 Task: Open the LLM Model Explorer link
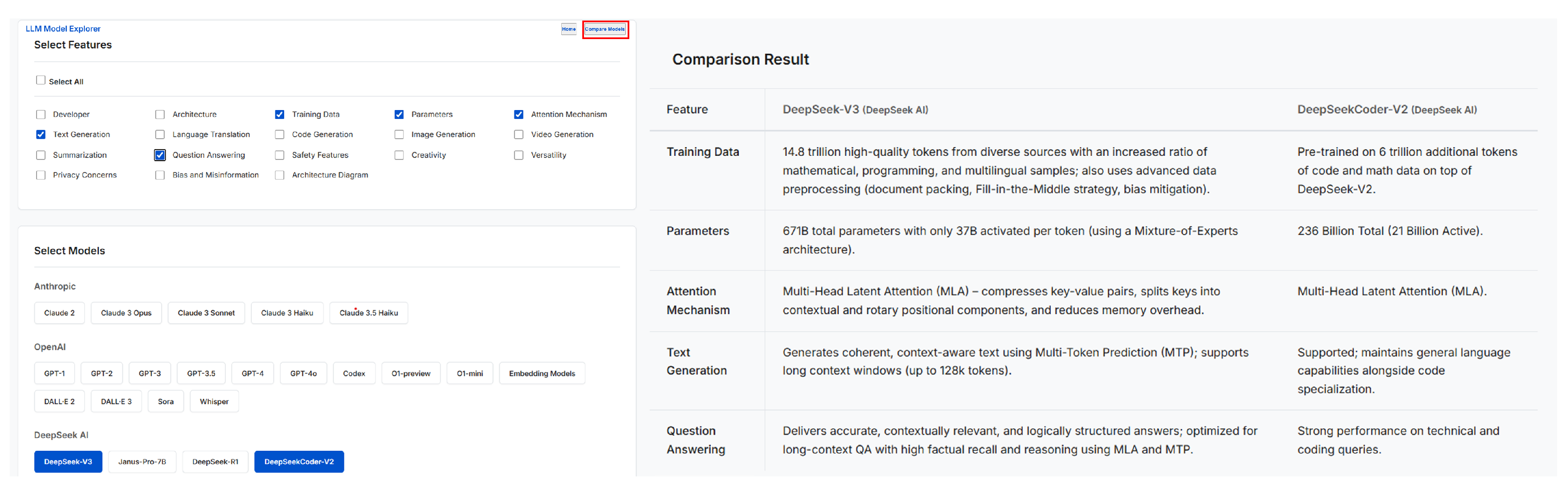coord(63,28)
